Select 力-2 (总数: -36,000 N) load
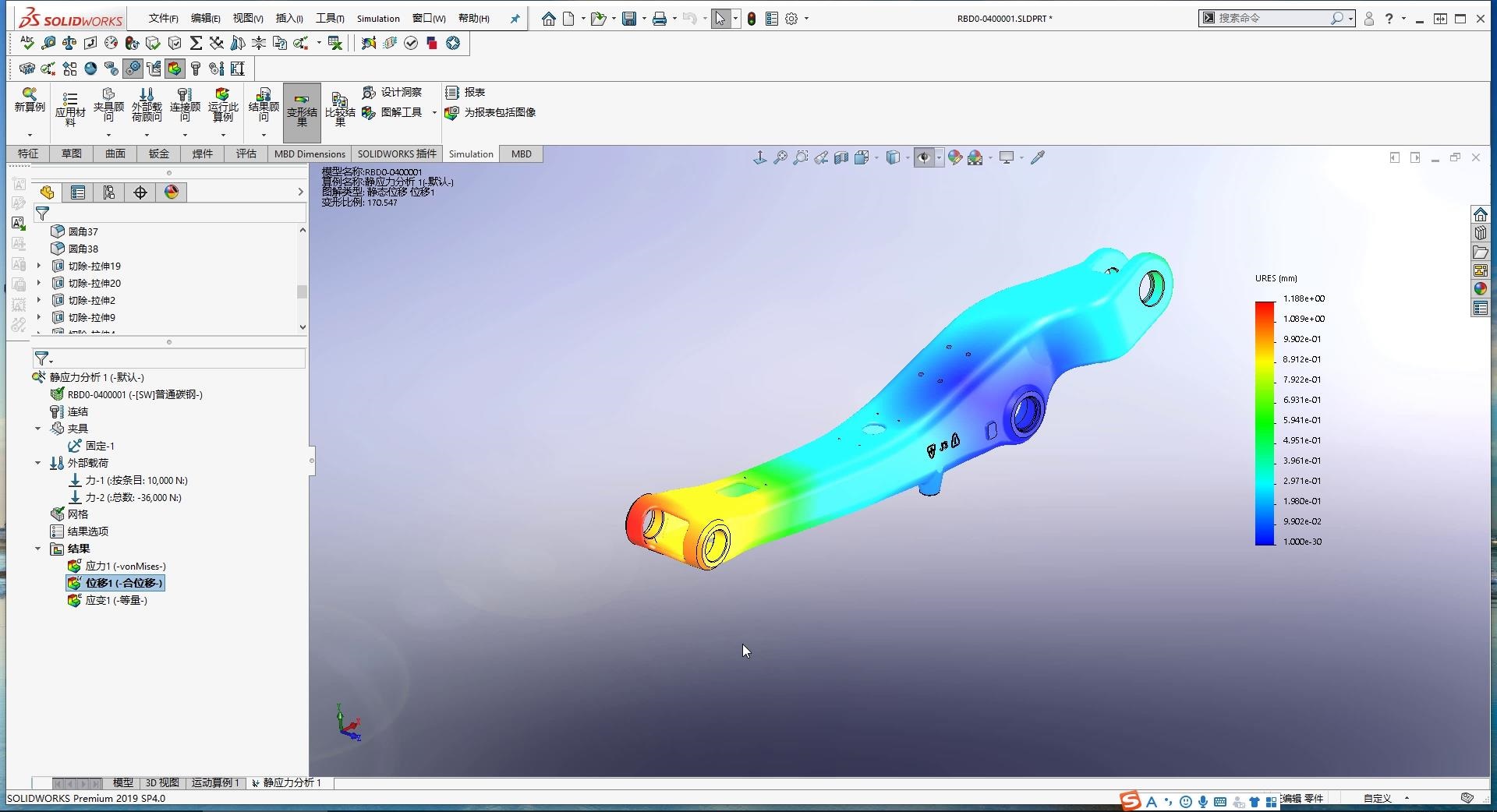 point(125,497)
